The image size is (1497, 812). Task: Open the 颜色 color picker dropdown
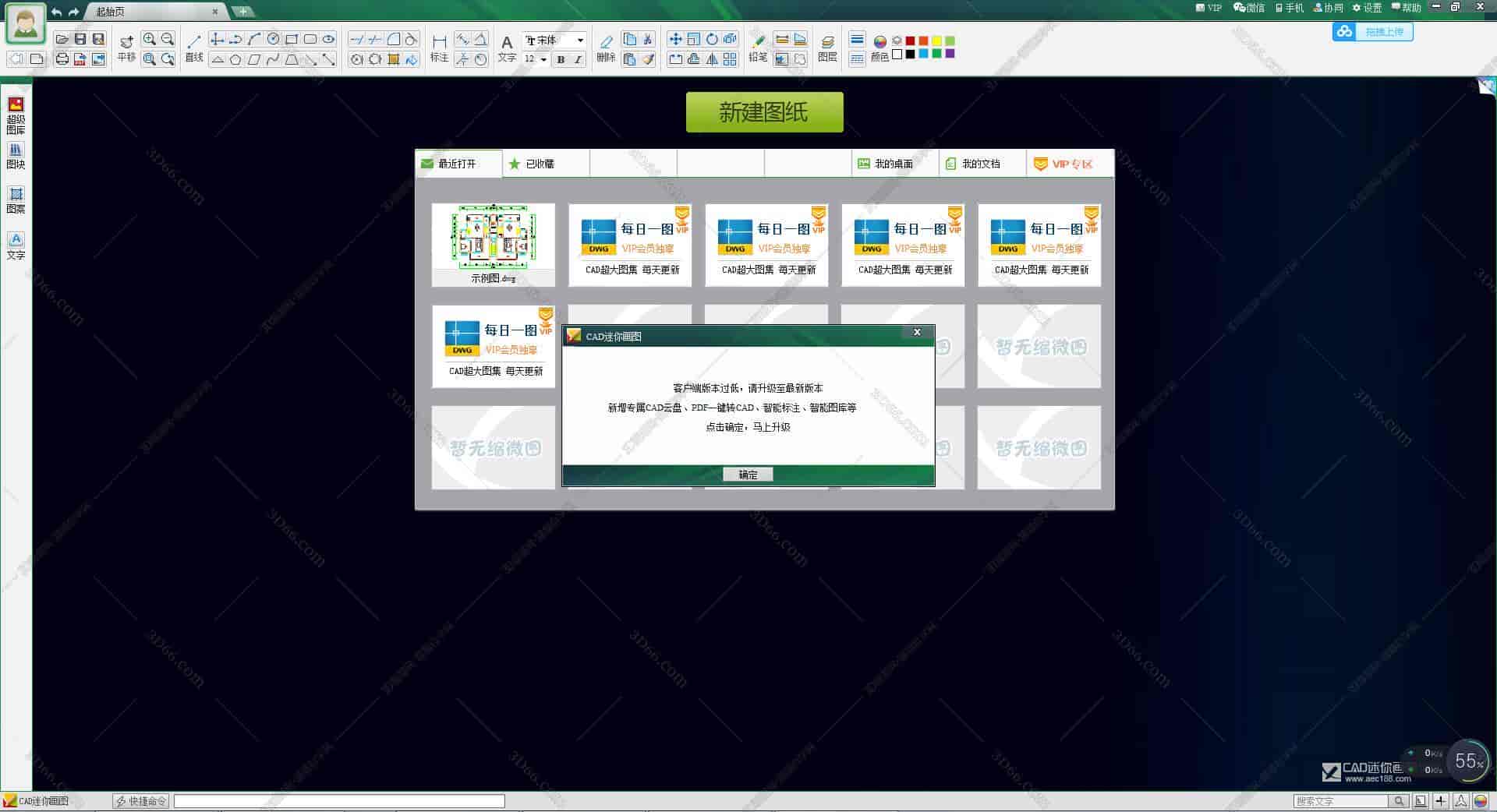[880, 41]
